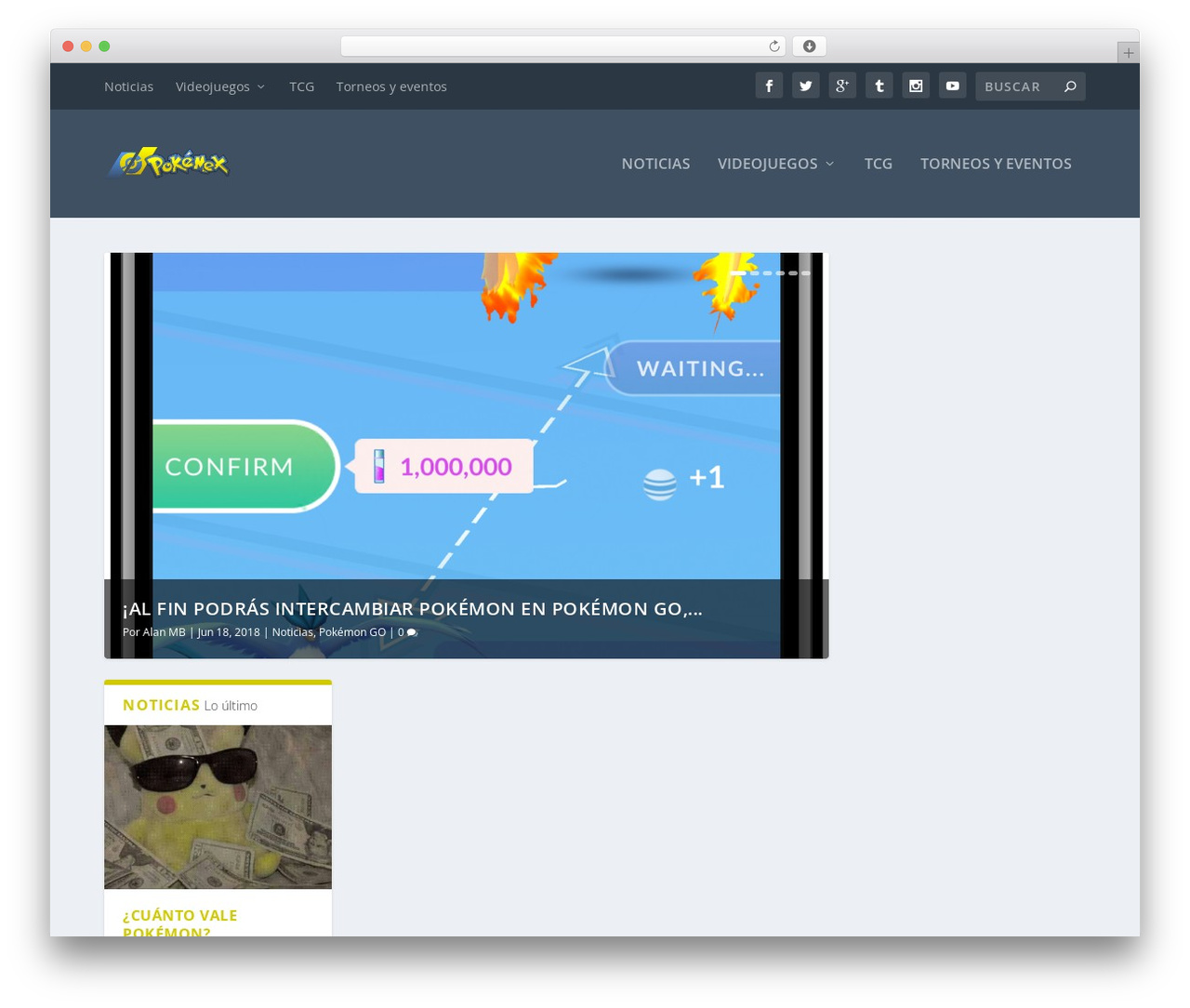Select TCG in main navigation

point(878,164)
